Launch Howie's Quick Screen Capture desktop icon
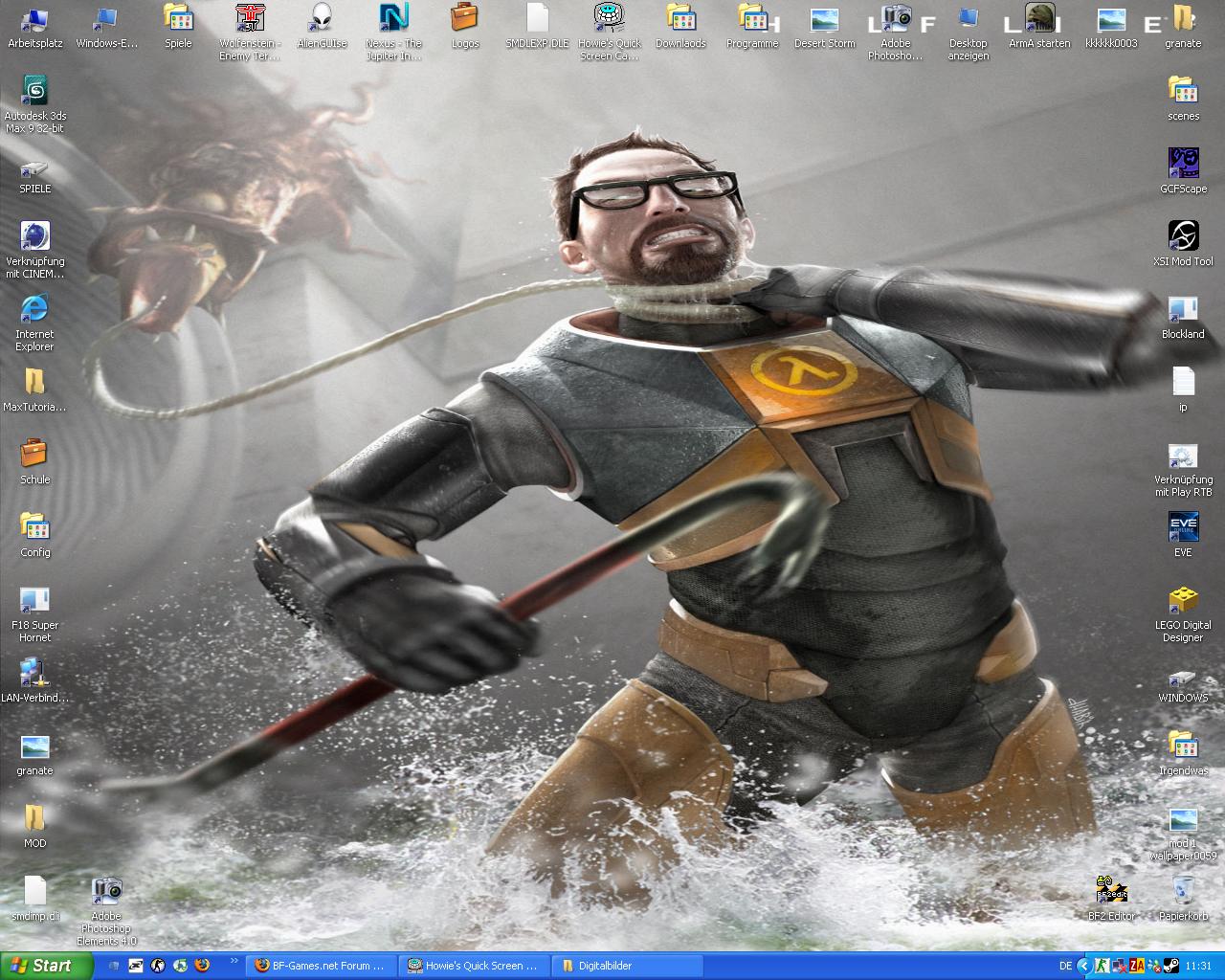 click(x=609, y=32)
